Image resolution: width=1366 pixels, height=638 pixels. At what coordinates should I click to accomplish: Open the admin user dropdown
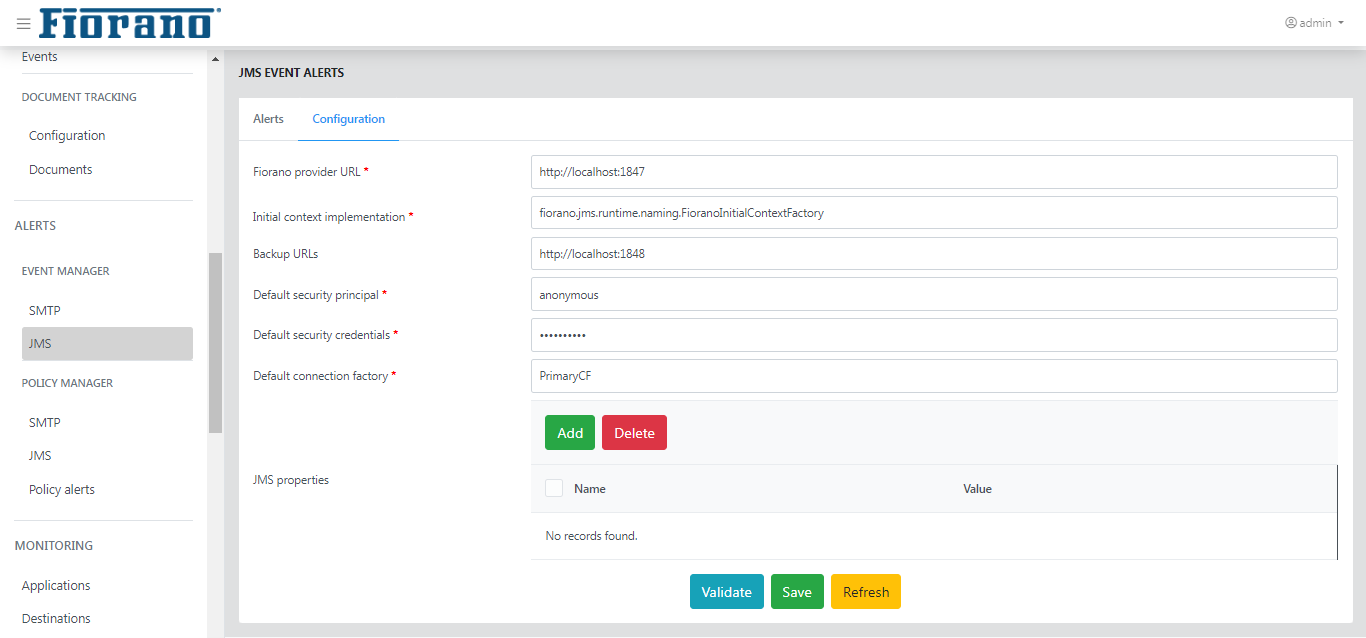1314,23
